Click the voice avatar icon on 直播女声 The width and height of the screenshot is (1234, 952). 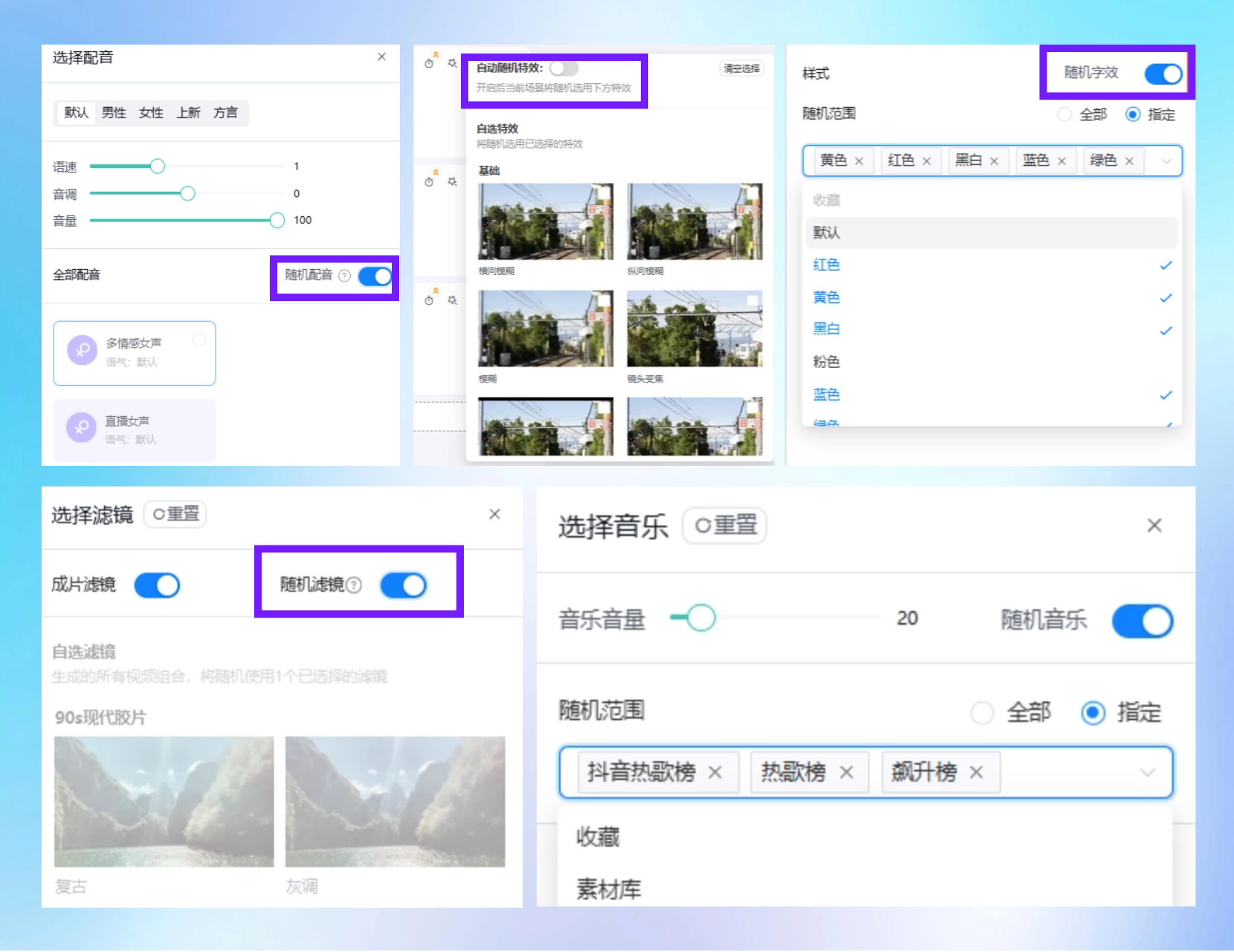tap(81, 428)
